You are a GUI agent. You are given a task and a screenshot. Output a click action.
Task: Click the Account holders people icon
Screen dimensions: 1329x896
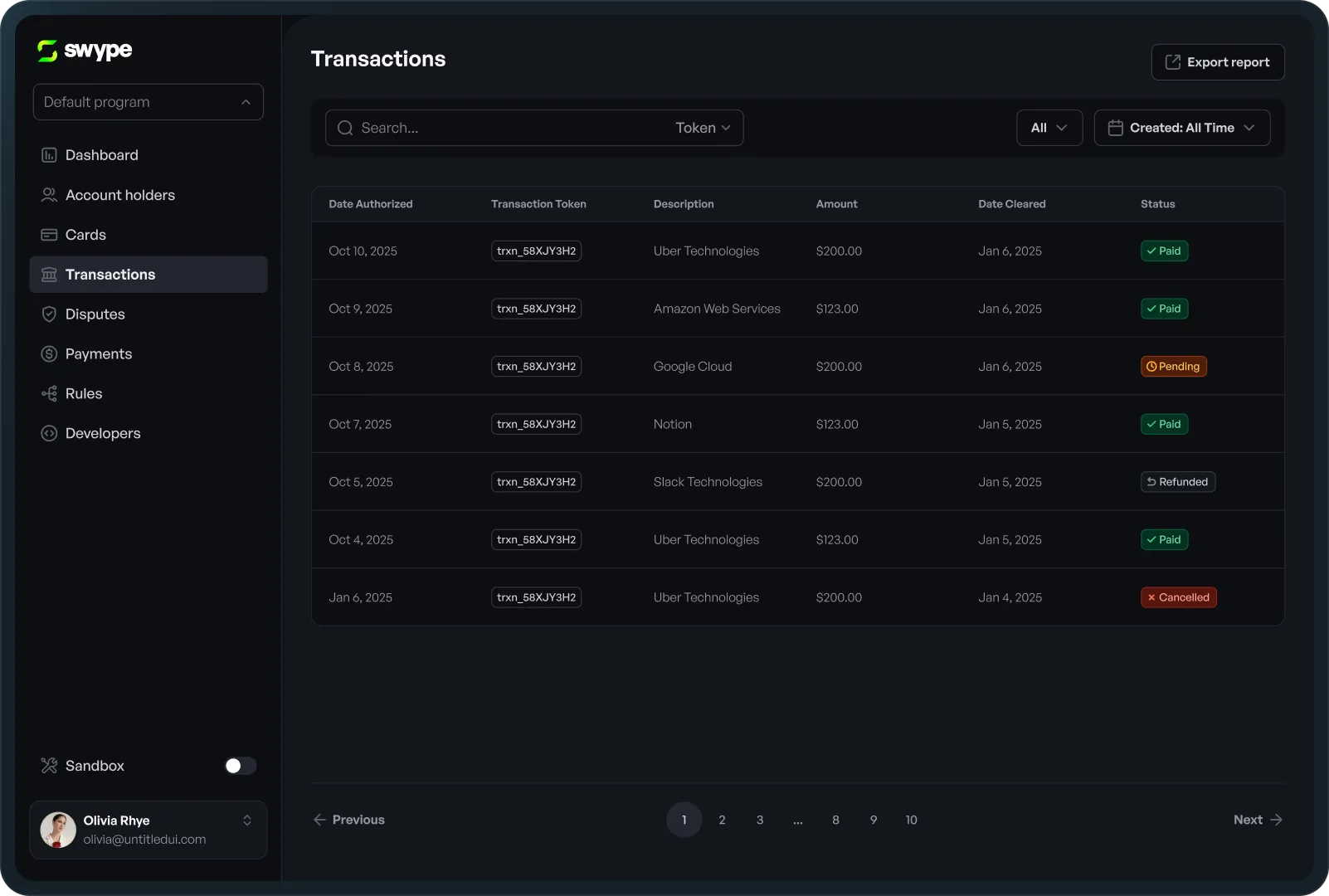[x=49, y=195]
